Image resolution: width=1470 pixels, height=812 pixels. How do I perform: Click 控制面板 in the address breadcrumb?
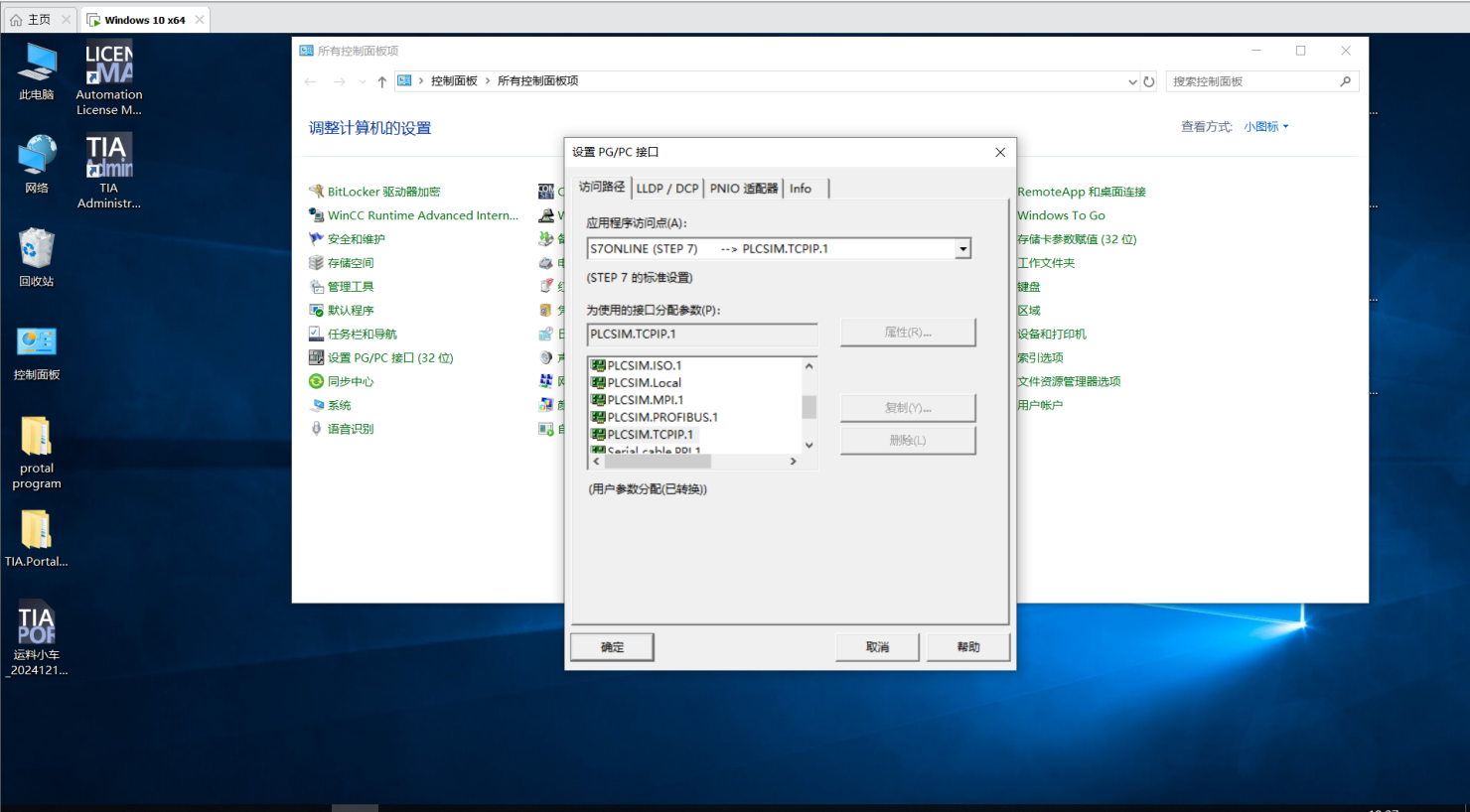click(454, 81)
